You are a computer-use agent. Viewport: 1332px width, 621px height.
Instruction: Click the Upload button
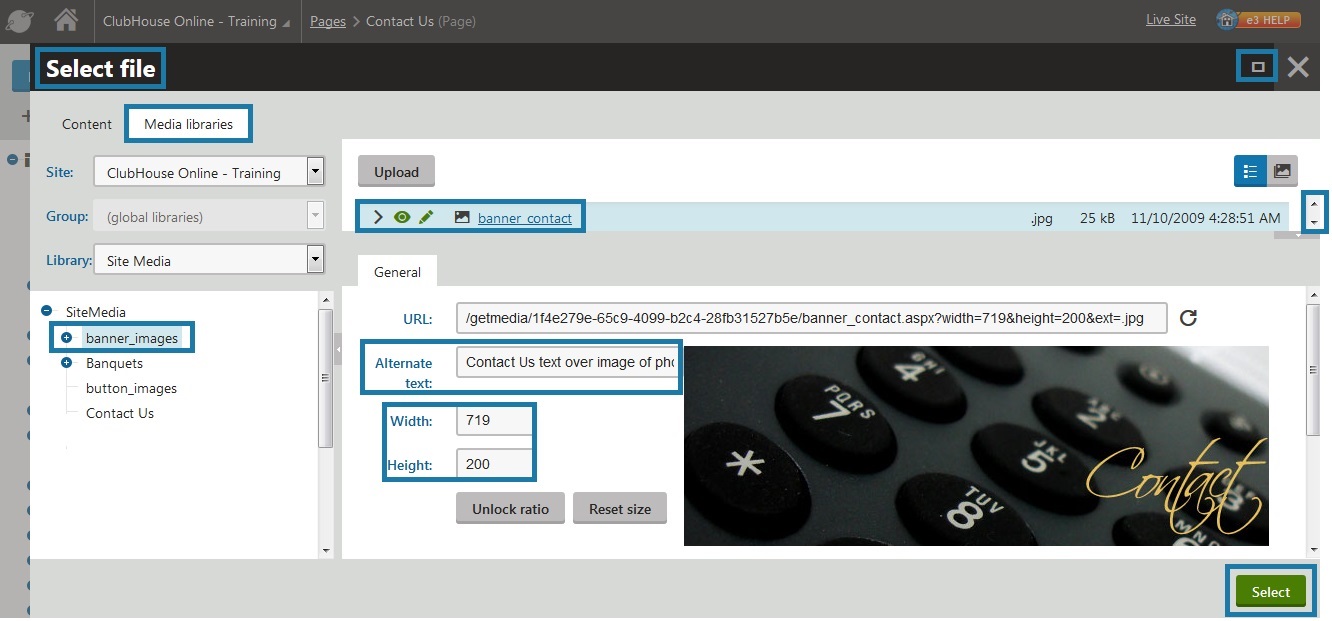coord(396,172)
